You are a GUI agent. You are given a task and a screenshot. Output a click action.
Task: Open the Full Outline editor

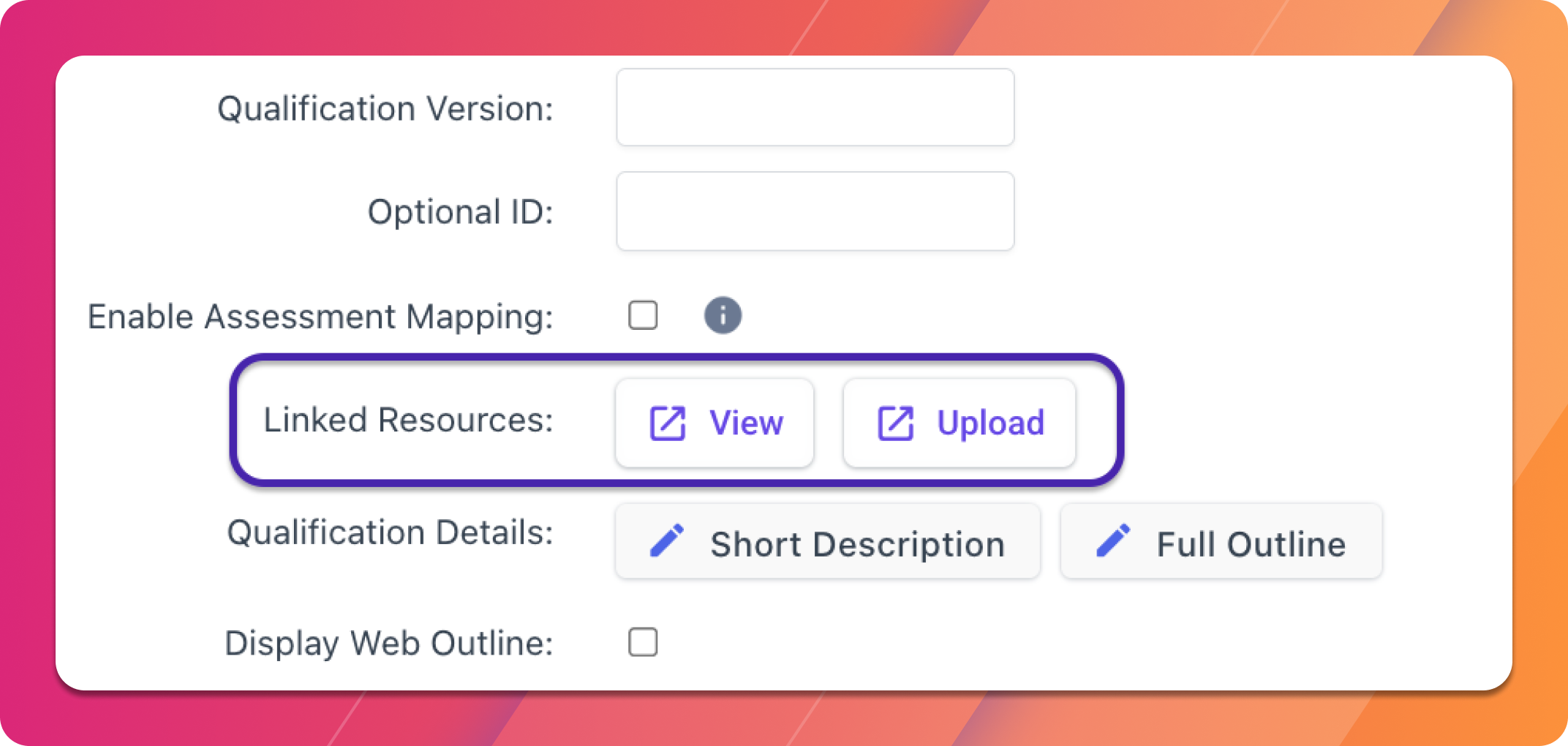(x=1221, y=541)
